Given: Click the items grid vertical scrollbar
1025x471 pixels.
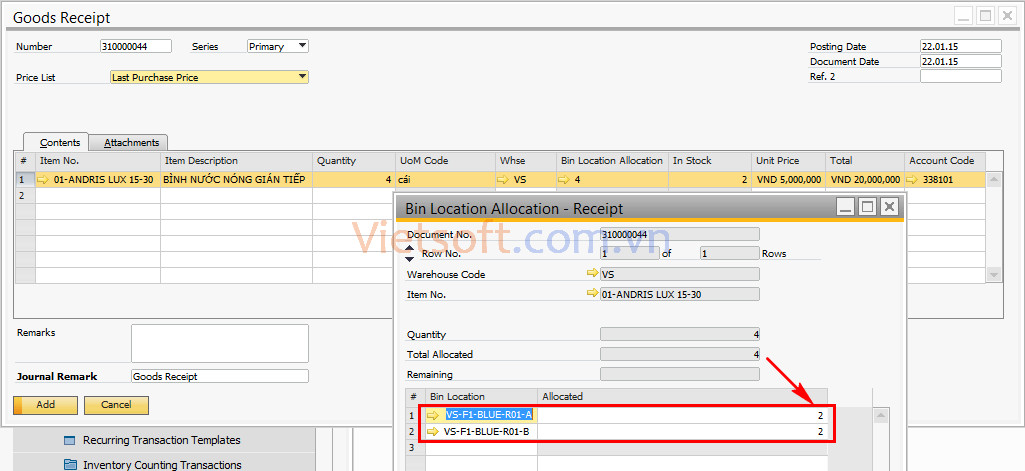Looking at the screenshot, I should pyautogui.click(x=994, y=227).
